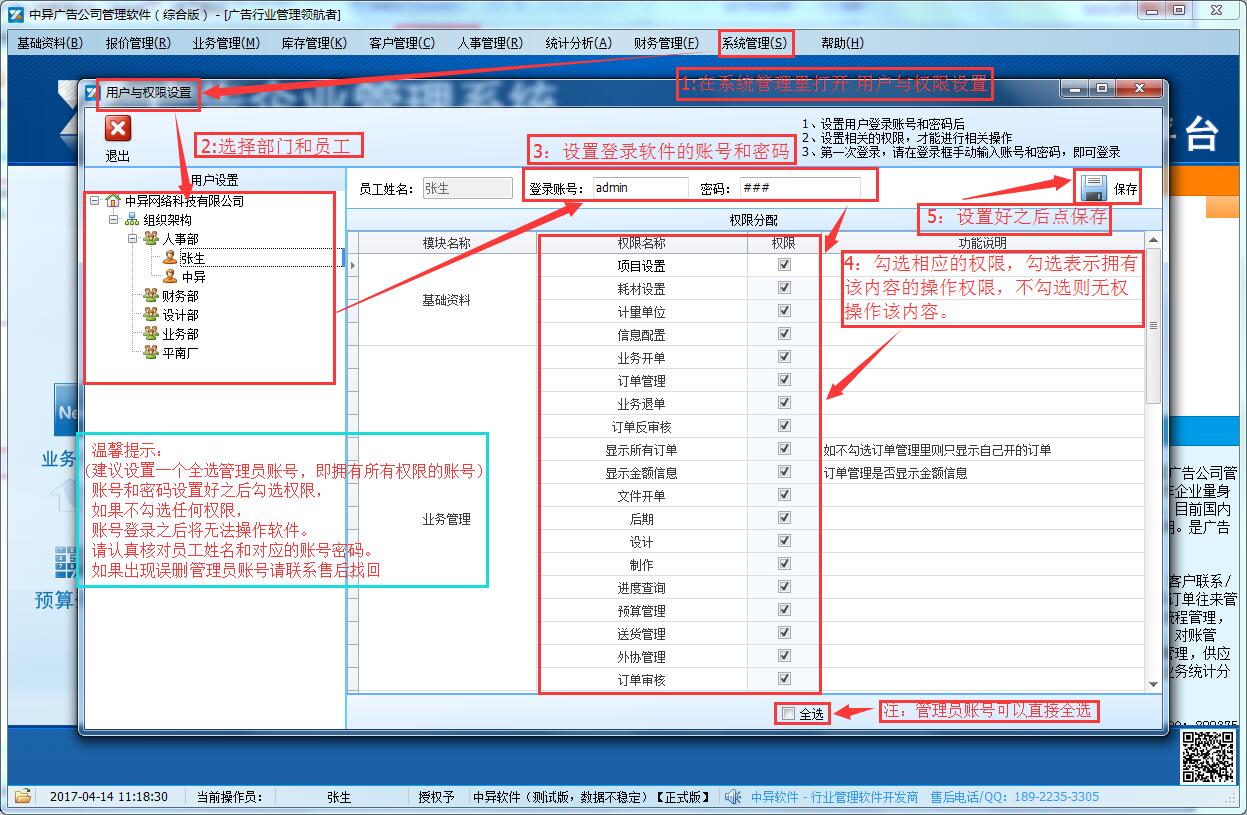Click the 中异软件 developer link in status bar
Viewport: 1247px width, 815px height.
click(x=834, y=797)
